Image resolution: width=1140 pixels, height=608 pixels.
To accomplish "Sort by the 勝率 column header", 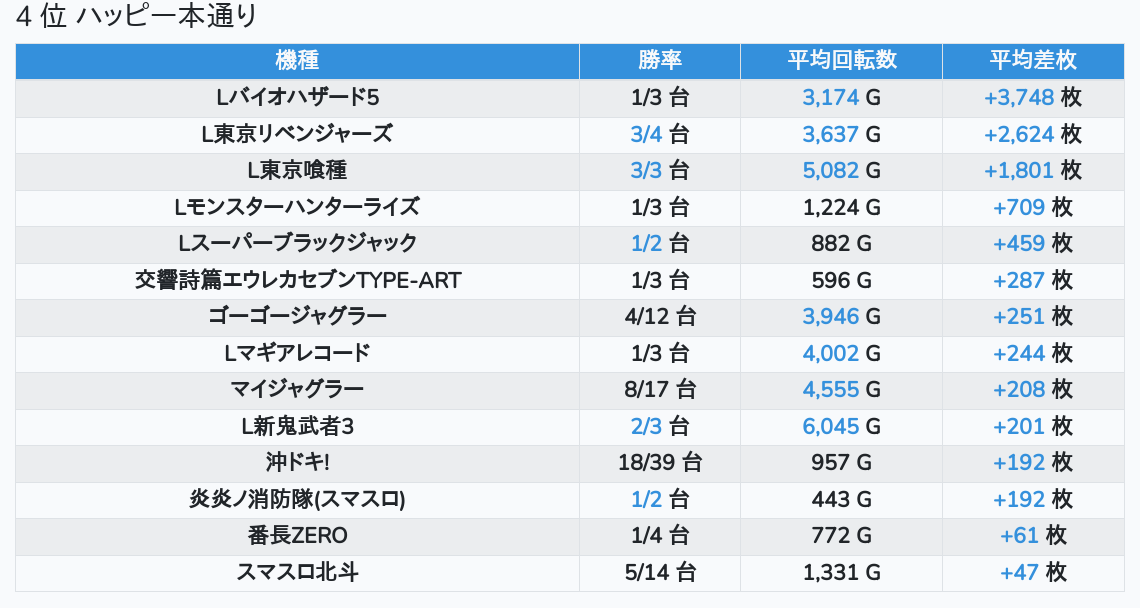I will click(x=660, y=60).
